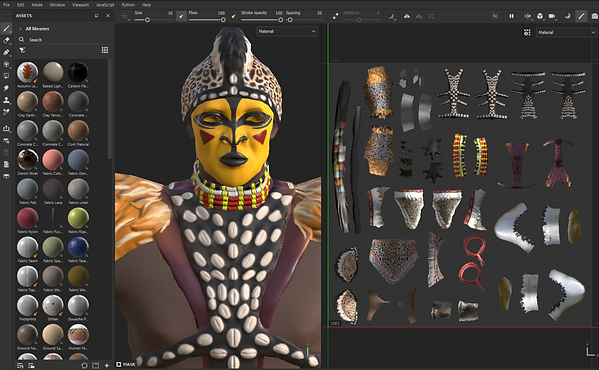Open the 3D viewport Material dropdown
The width and height of the screenshot is (599, 370).
coord(287,31)
